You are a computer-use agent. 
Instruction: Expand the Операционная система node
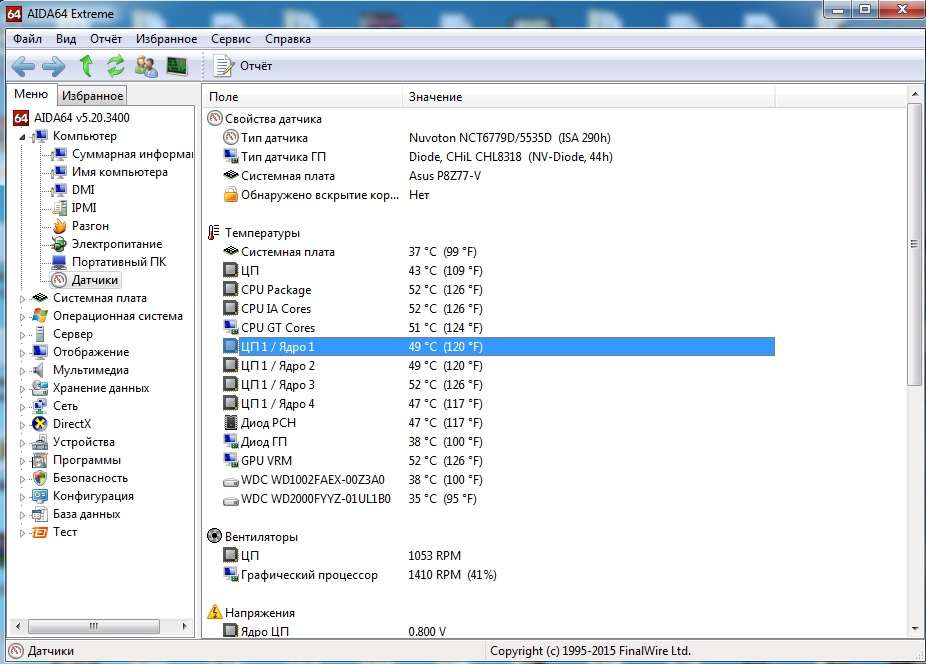pyautogui.click(x=22, y=317)
